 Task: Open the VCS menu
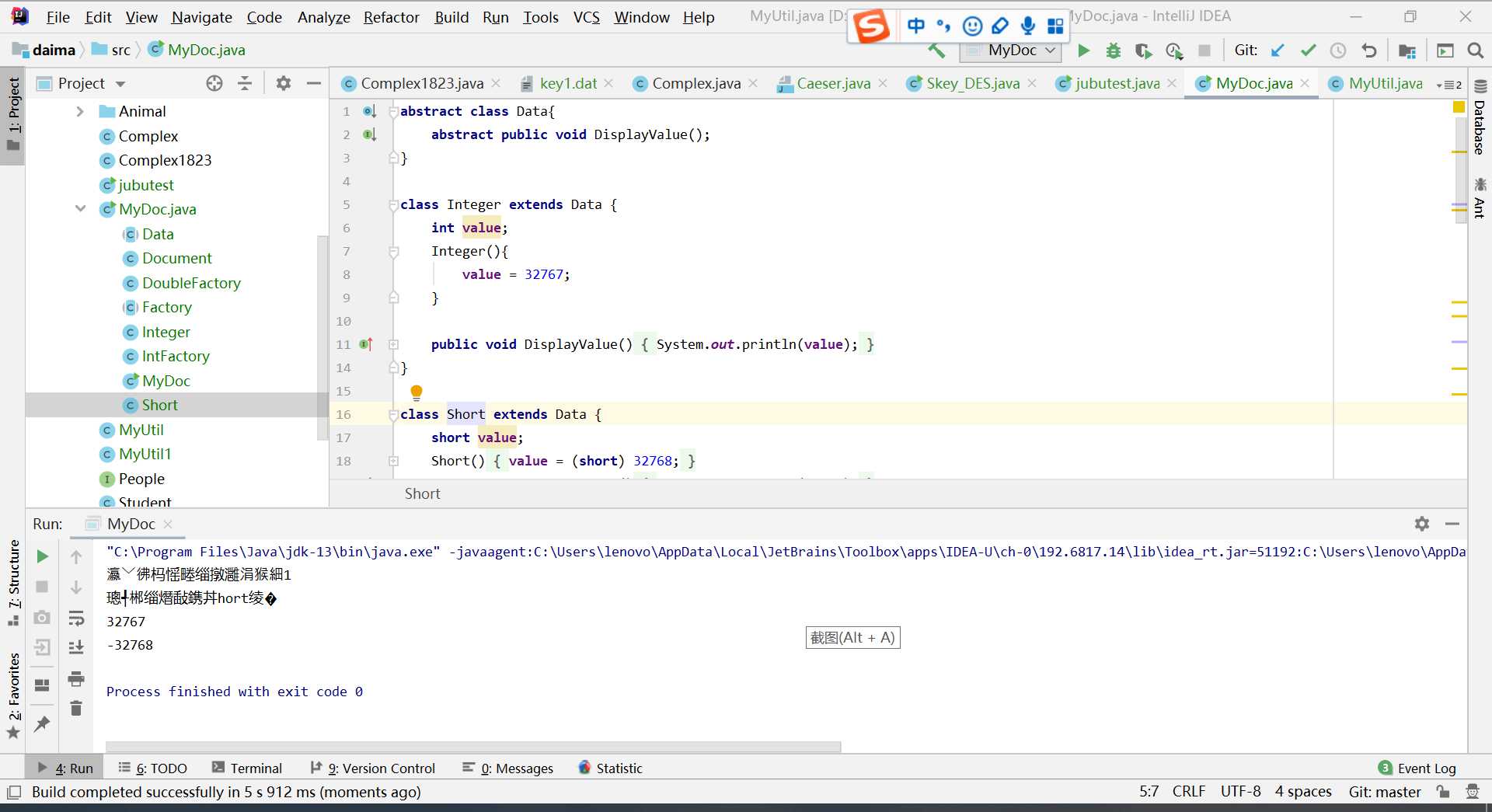click(x=587, y=17)
